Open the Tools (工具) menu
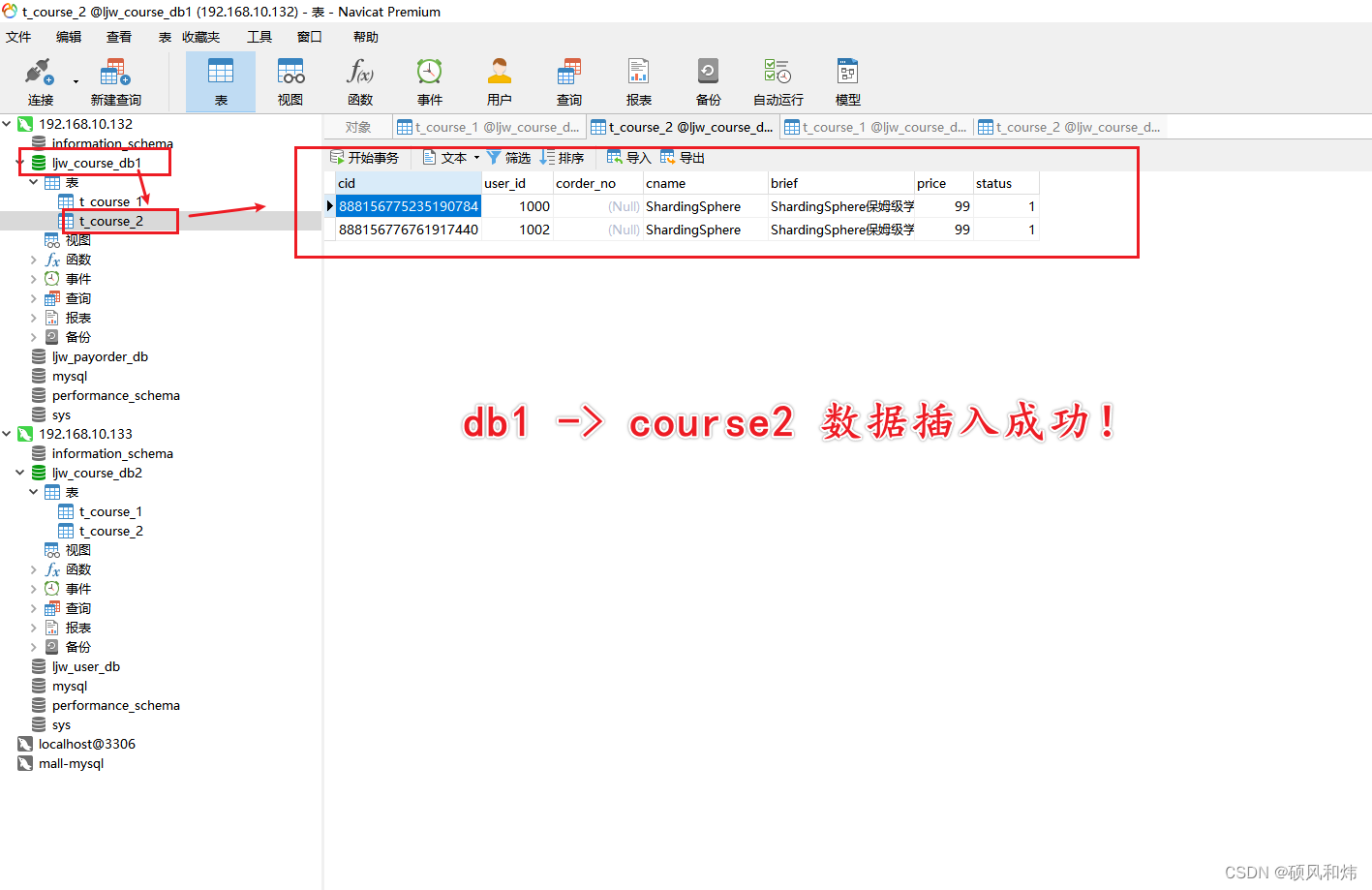The width and height of the screenshot is (1372, 890). [259, 37]
